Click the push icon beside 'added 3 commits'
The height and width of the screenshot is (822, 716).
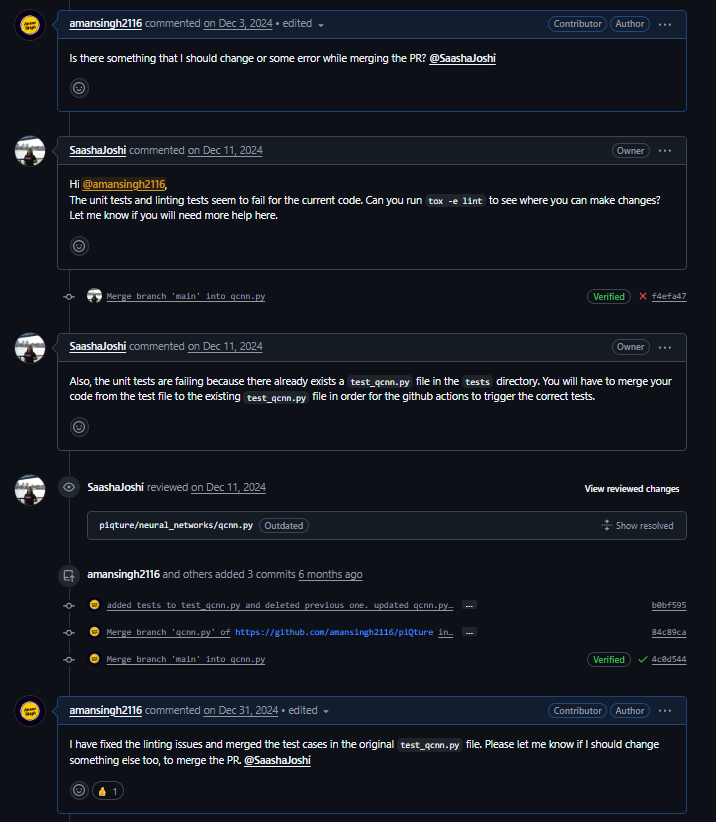point(68,575)
